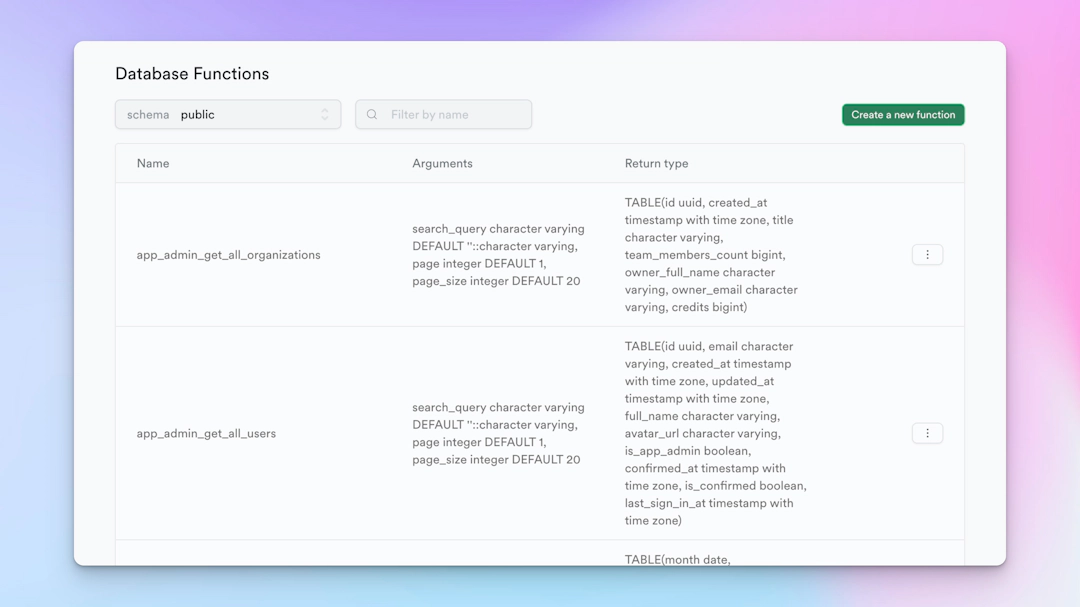Open three-dot menu for app_admin_get_all_organizations

coord(927,255)
